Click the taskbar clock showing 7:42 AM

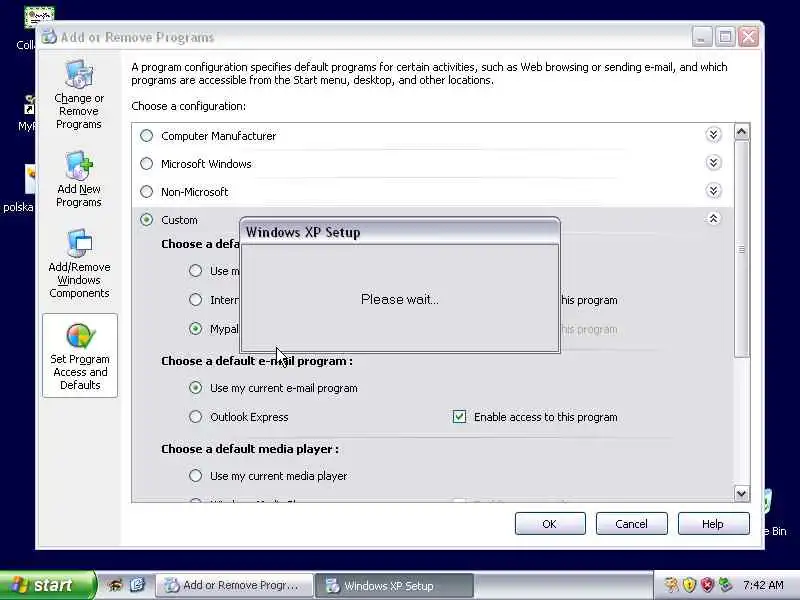[763, 585]
